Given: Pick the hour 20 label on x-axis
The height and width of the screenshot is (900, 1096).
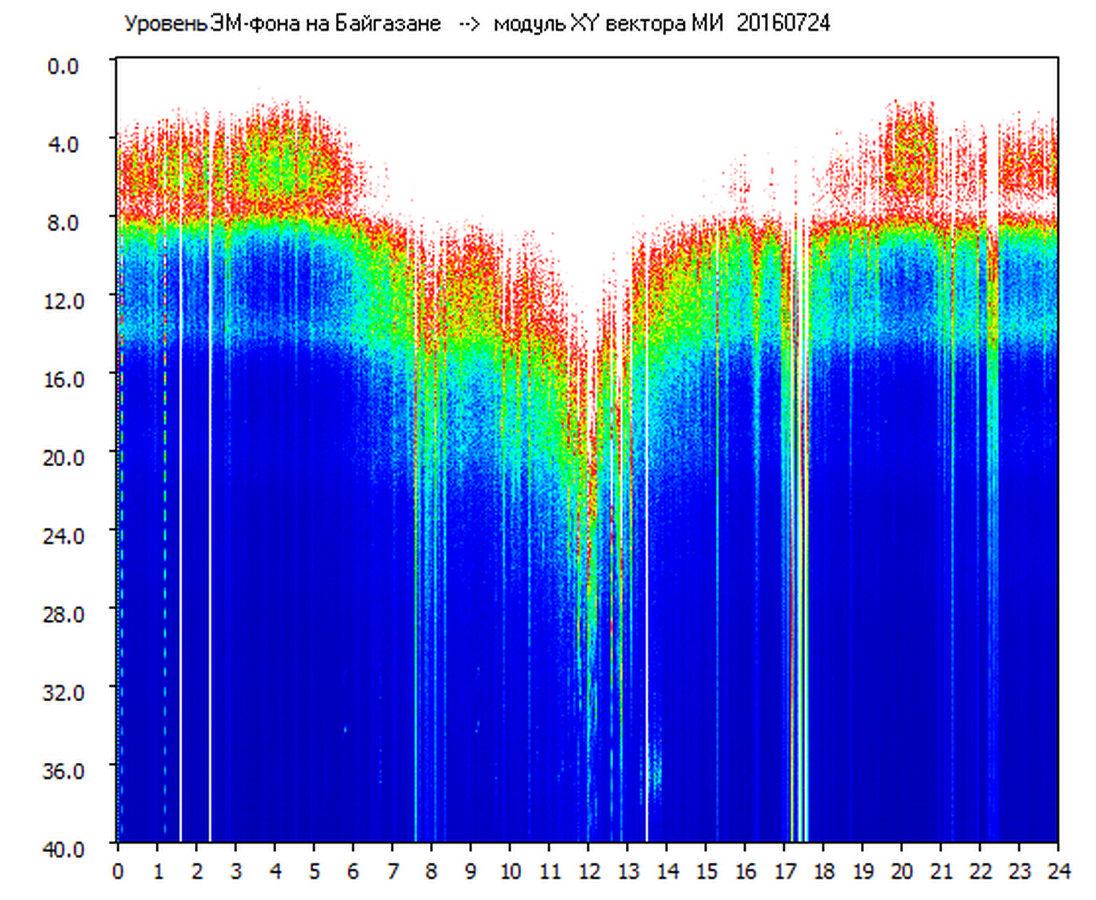Looking at the screenshot, I should coord(901,870).
